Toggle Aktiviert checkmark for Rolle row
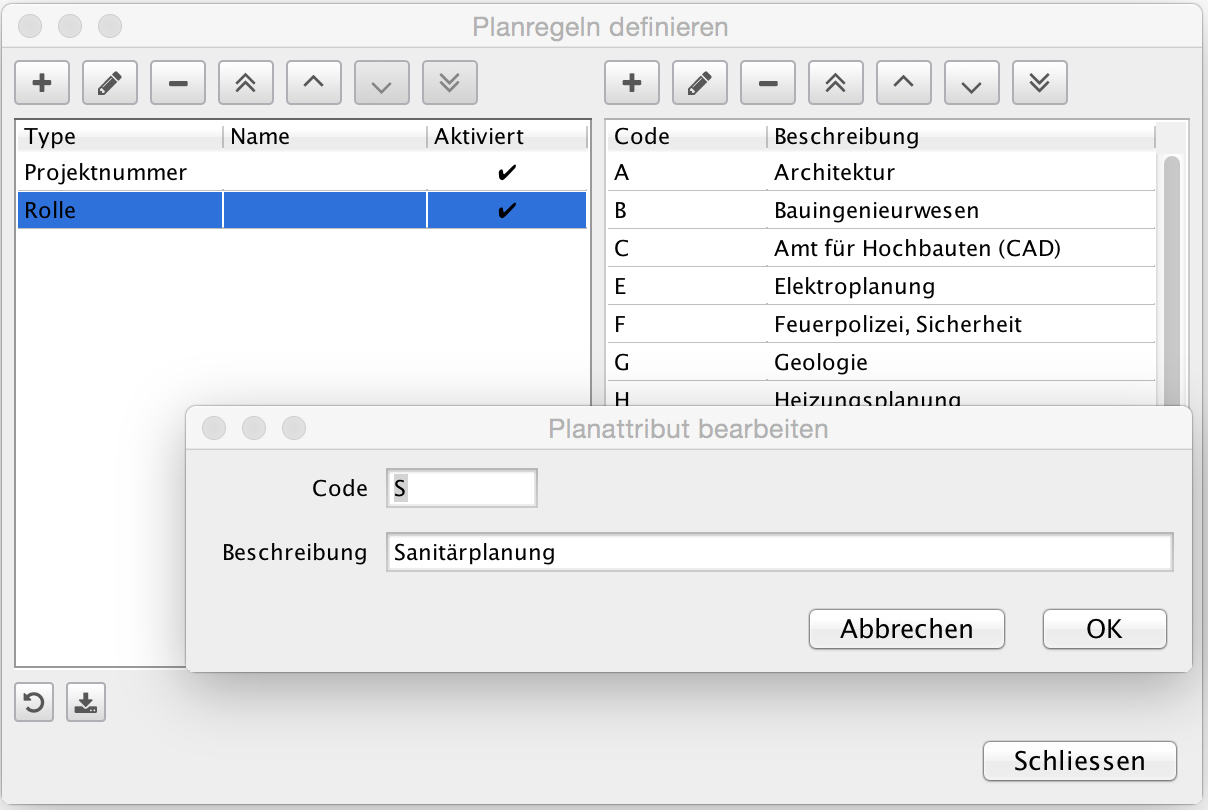 coord(507,211)
